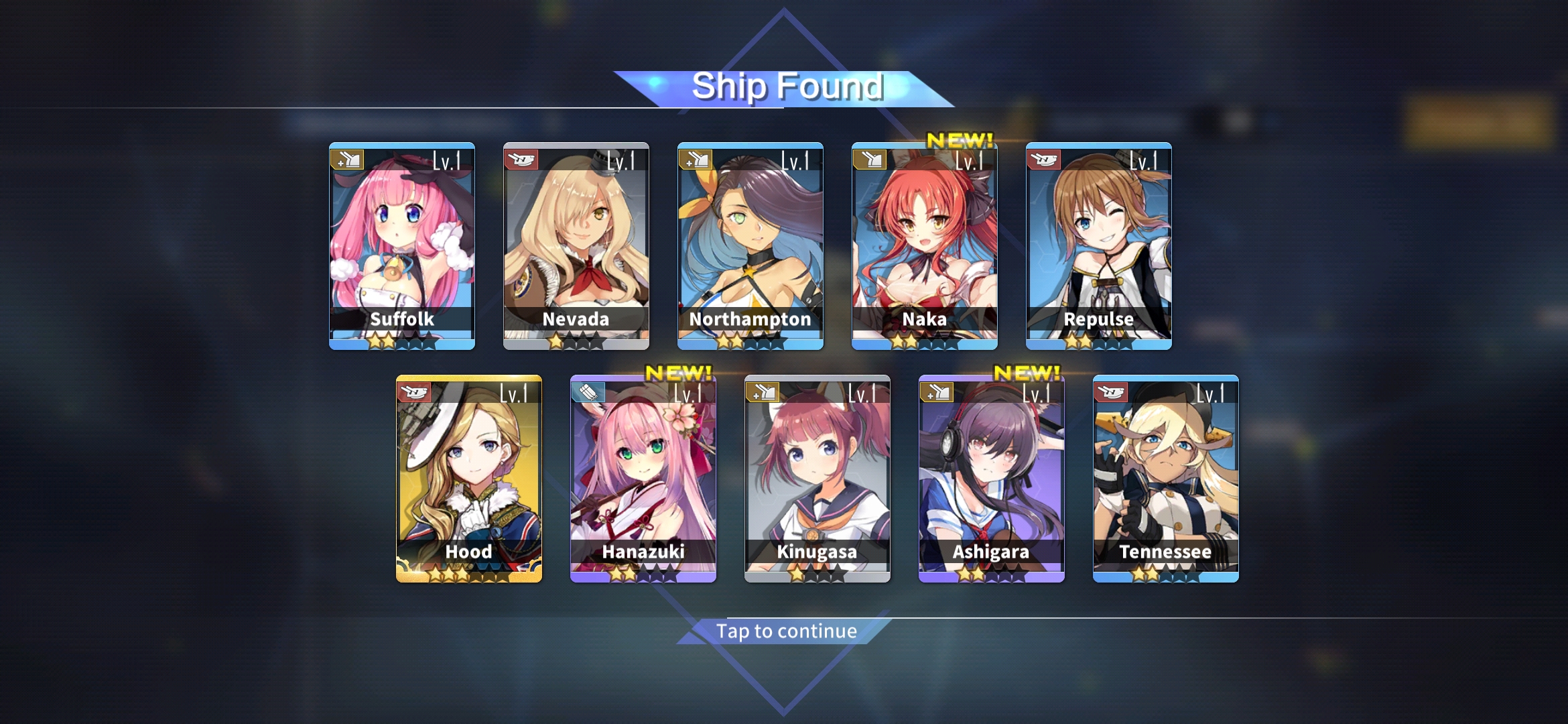Click the ship type icon on Northampton's card

pyautogui.click(x=696, y=160)
